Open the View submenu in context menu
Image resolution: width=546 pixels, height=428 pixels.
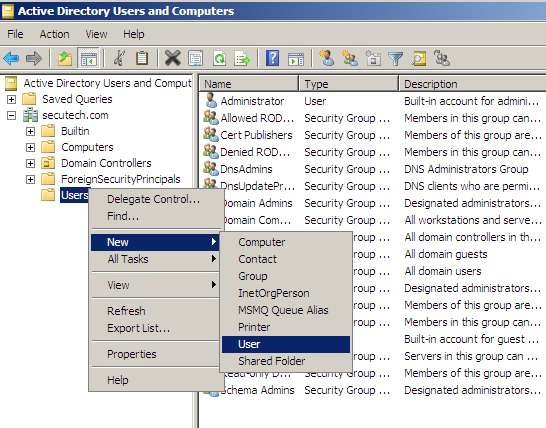tap(155, 285)
